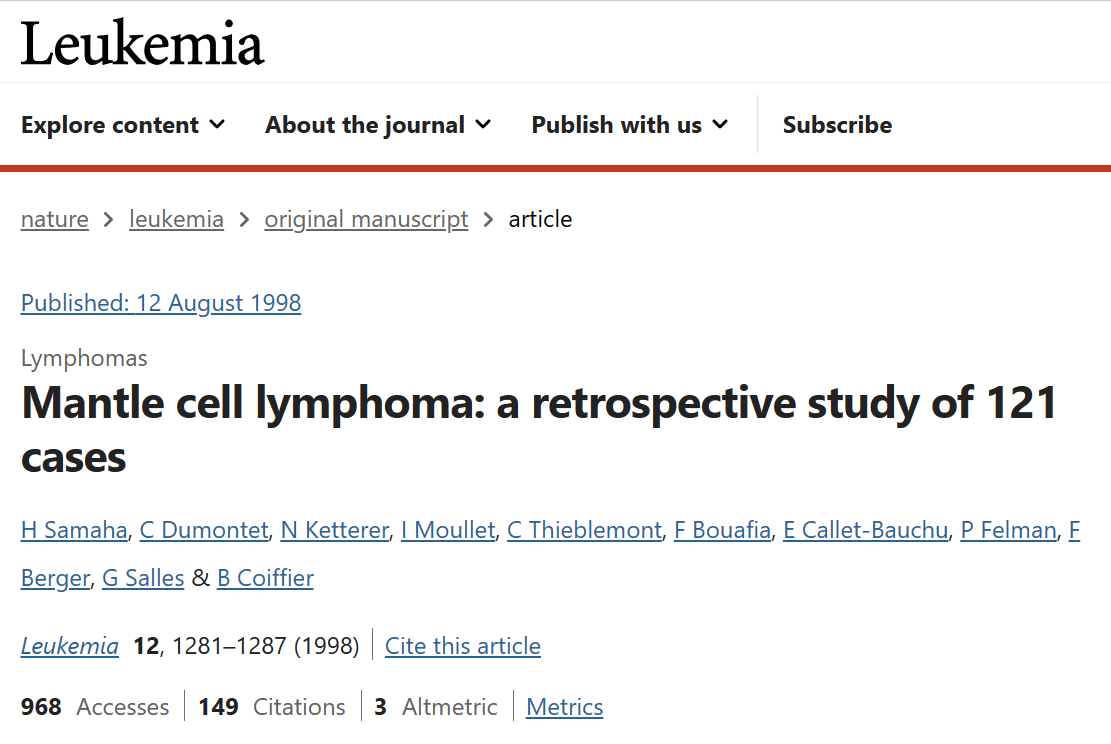
Task: Open author E Callet-Bauchu
Action: click(x=865, y=529)
